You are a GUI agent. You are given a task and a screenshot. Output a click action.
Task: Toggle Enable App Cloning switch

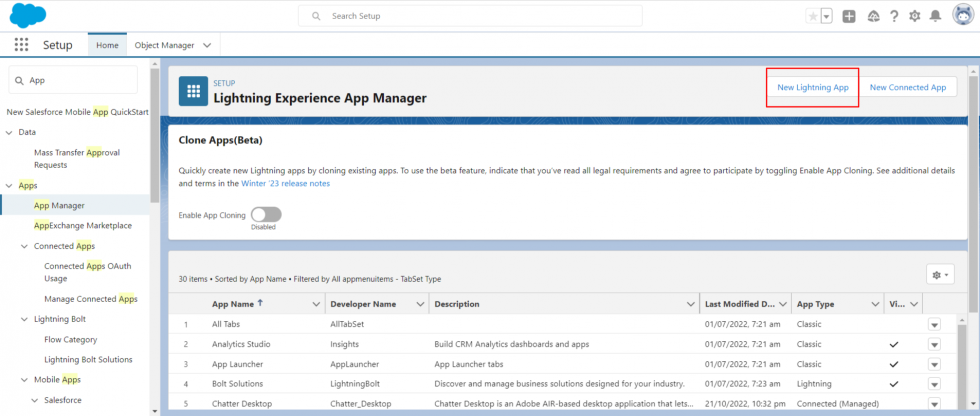coord(266,214)
